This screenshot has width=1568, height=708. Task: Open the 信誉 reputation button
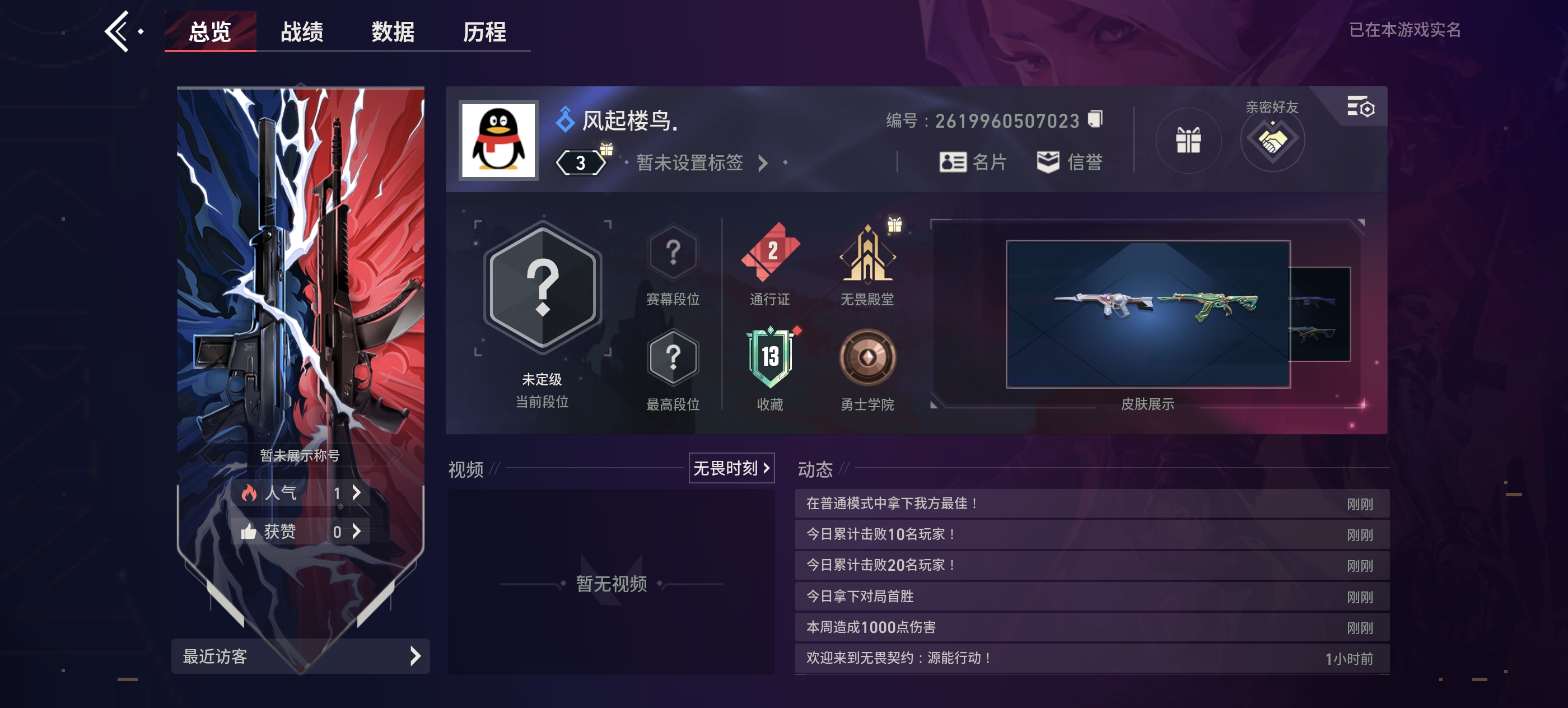[1070, 162]
